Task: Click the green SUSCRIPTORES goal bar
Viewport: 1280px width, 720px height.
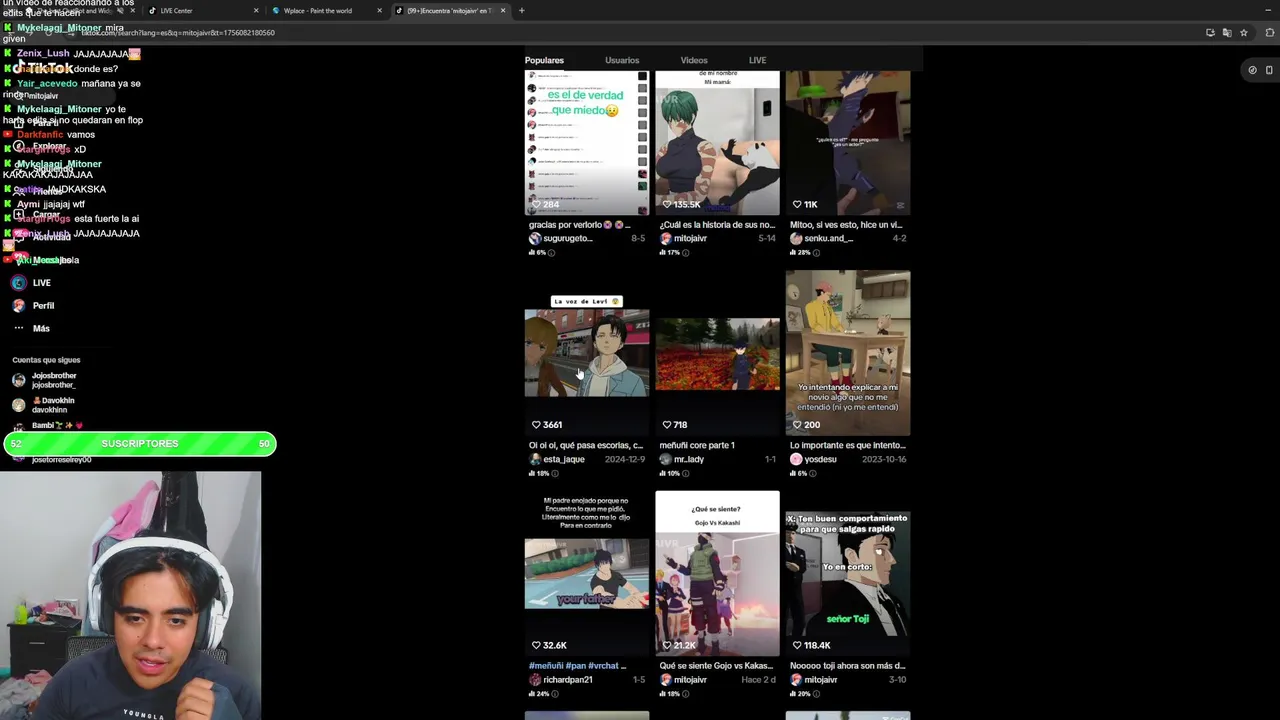Action: (x=140, y=444)
